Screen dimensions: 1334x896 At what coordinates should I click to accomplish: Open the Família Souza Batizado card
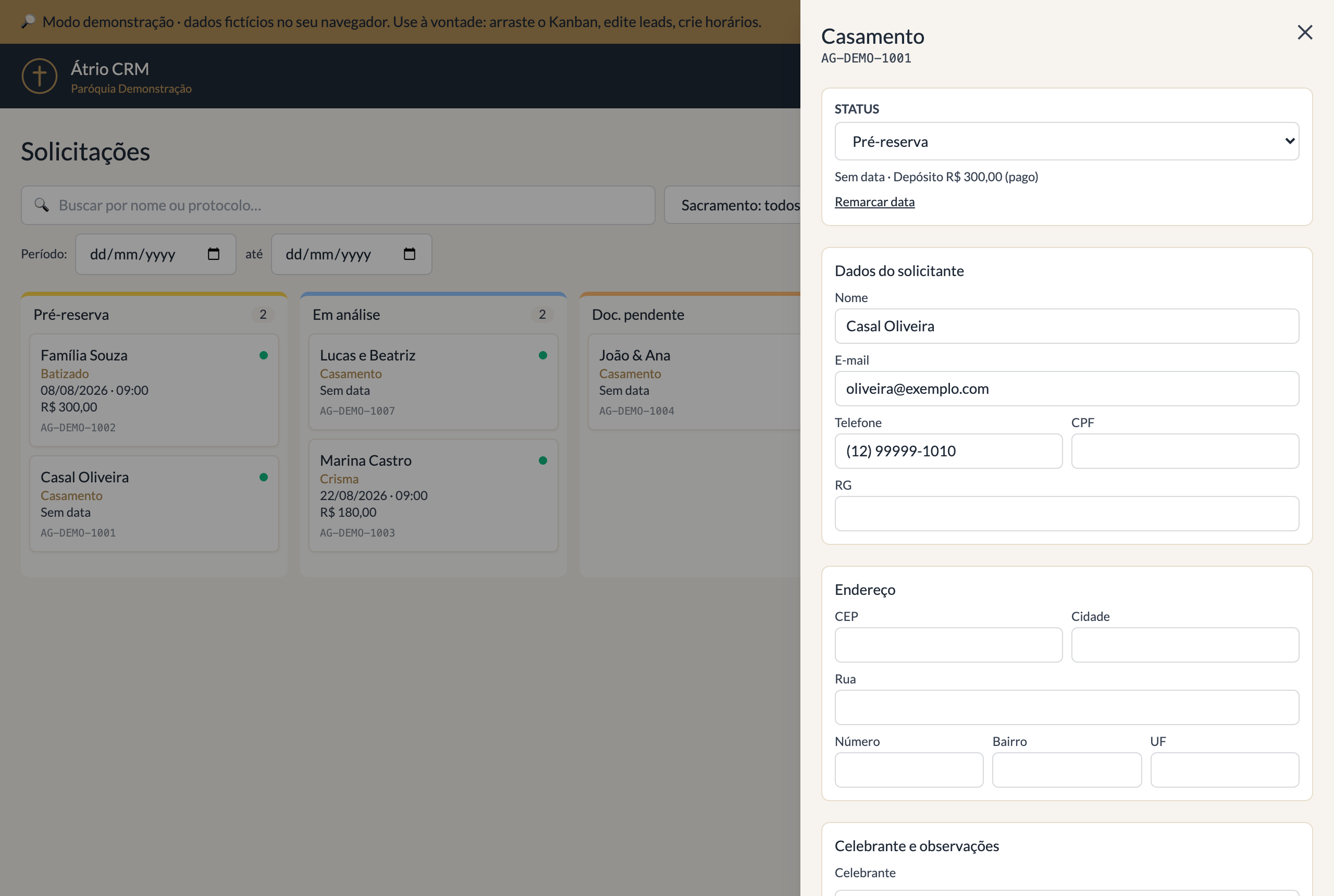tap(154, 390)
